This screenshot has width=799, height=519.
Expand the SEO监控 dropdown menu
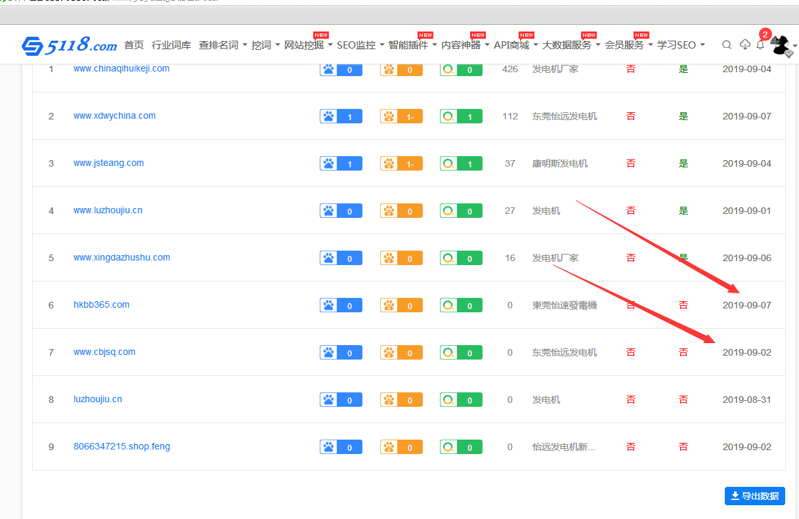(359, 45)
